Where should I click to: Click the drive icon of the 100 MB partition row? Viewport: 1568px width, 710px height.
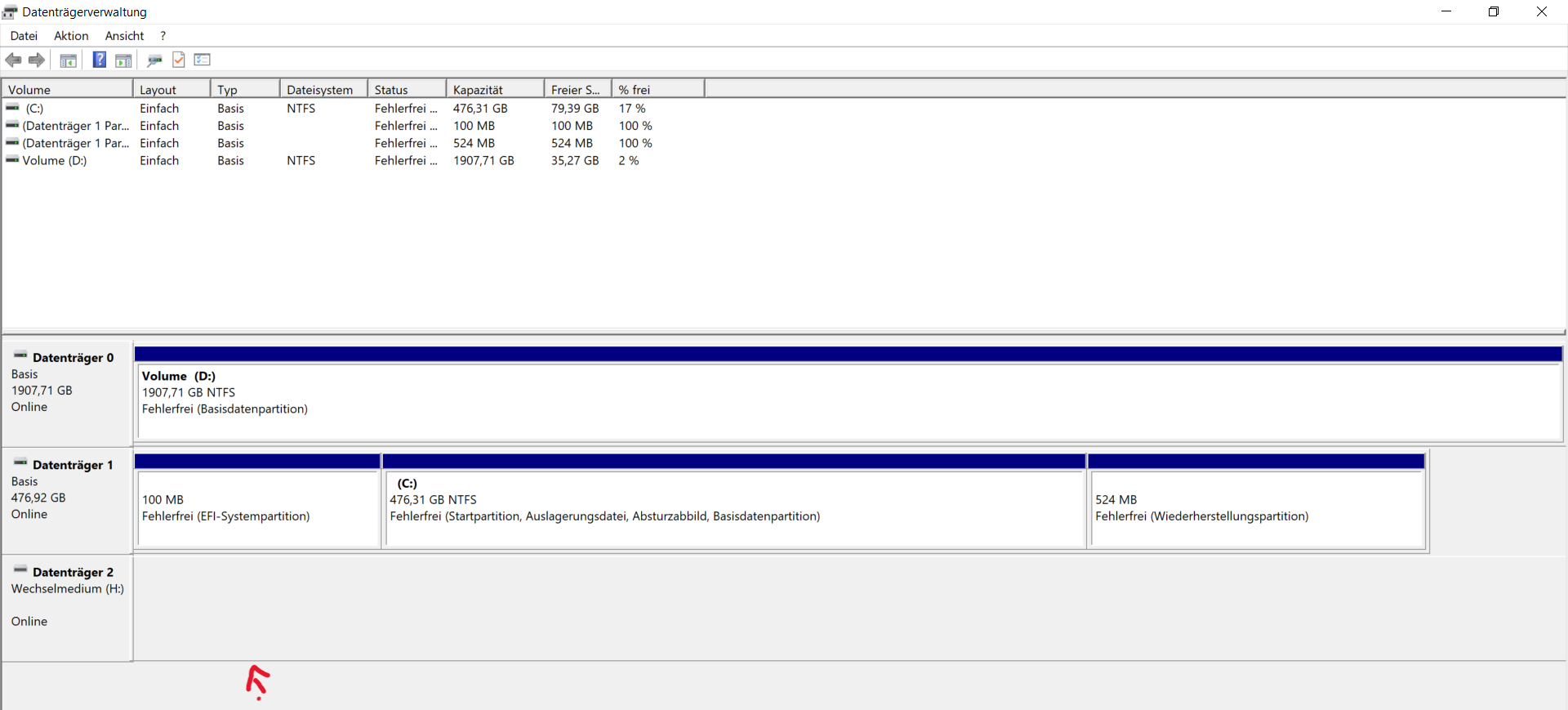tap(12, 125)
